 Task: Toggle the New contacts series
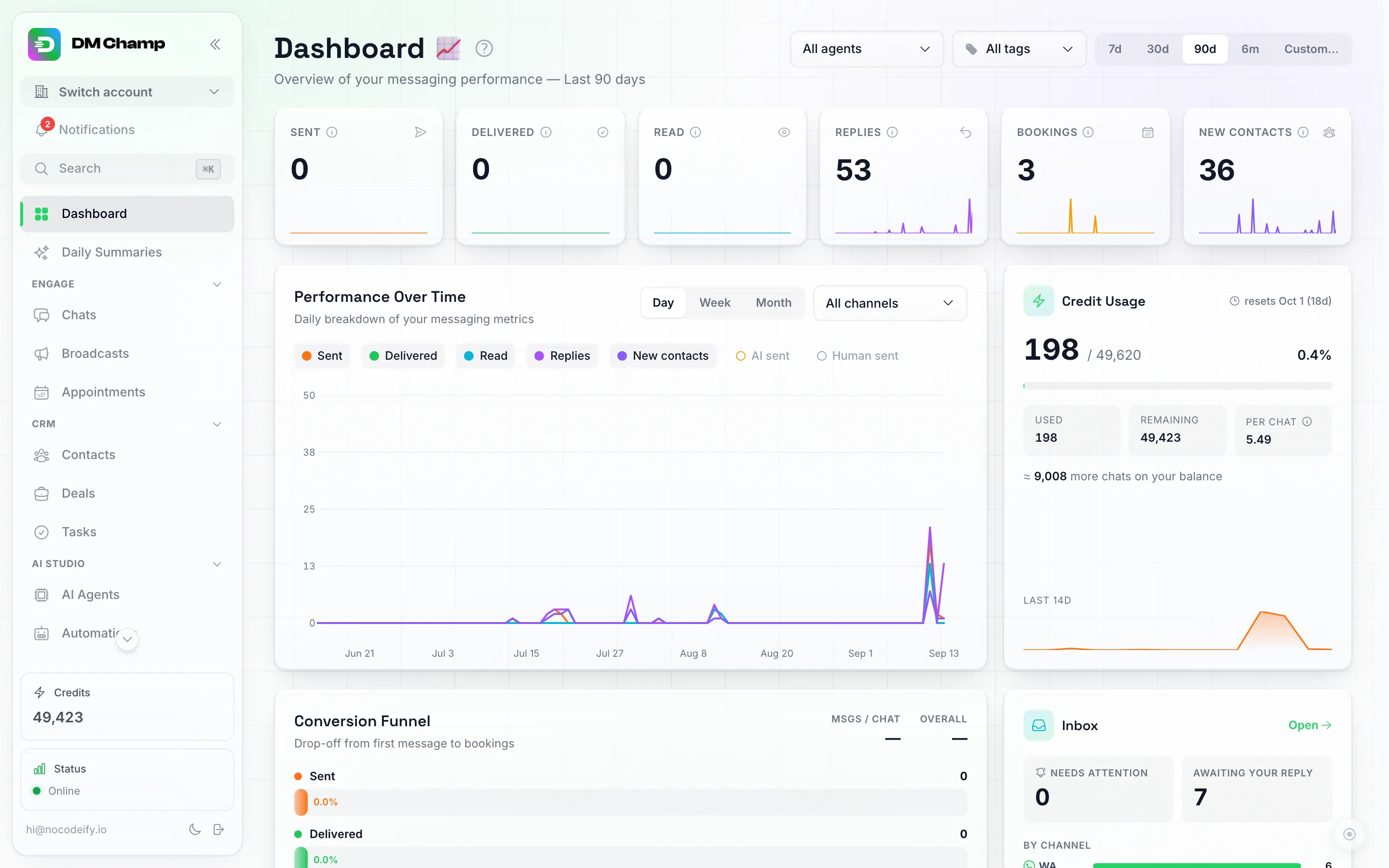tap(662, 355)
